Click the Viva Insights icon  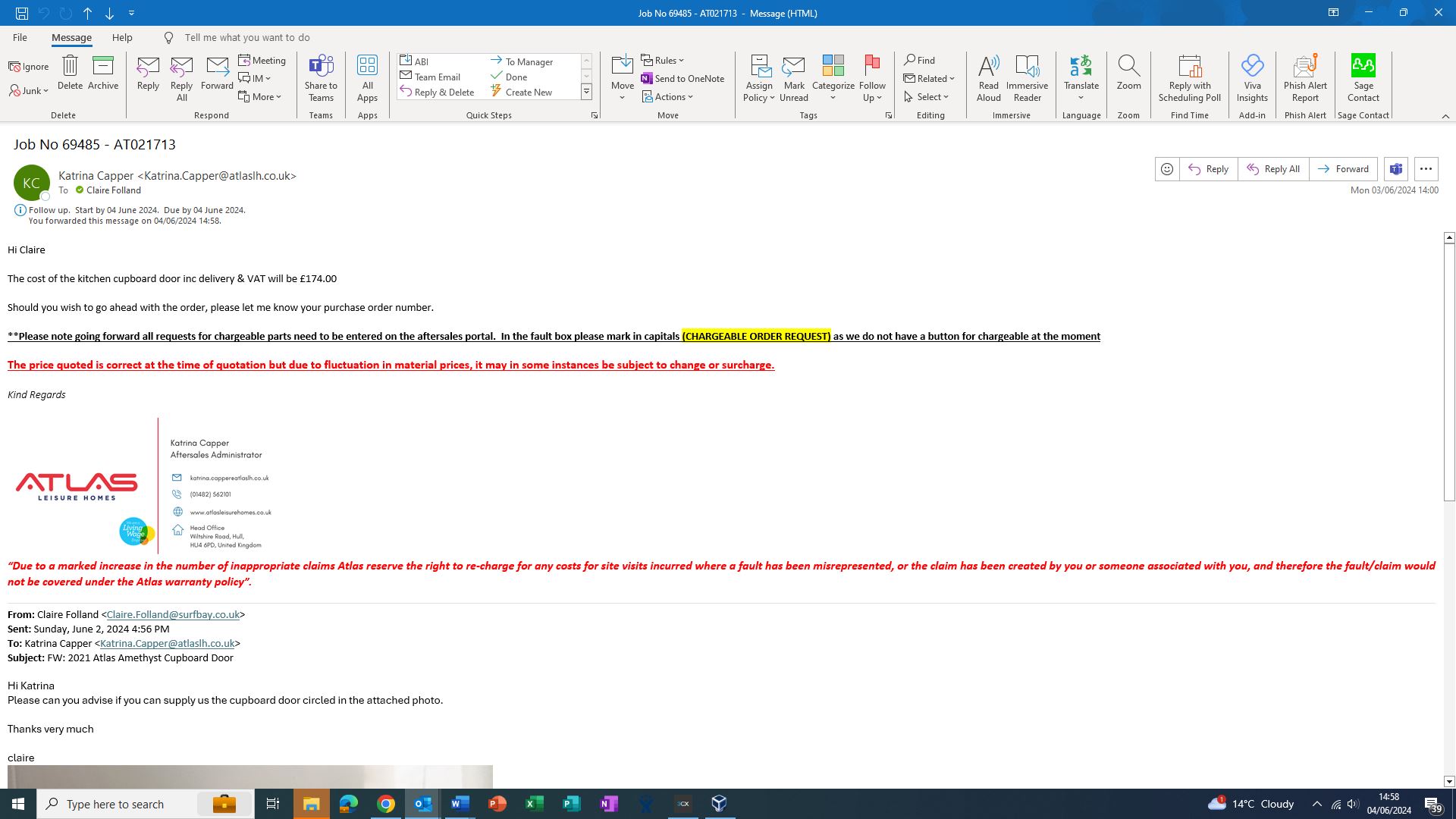(x=1252, y=67)
